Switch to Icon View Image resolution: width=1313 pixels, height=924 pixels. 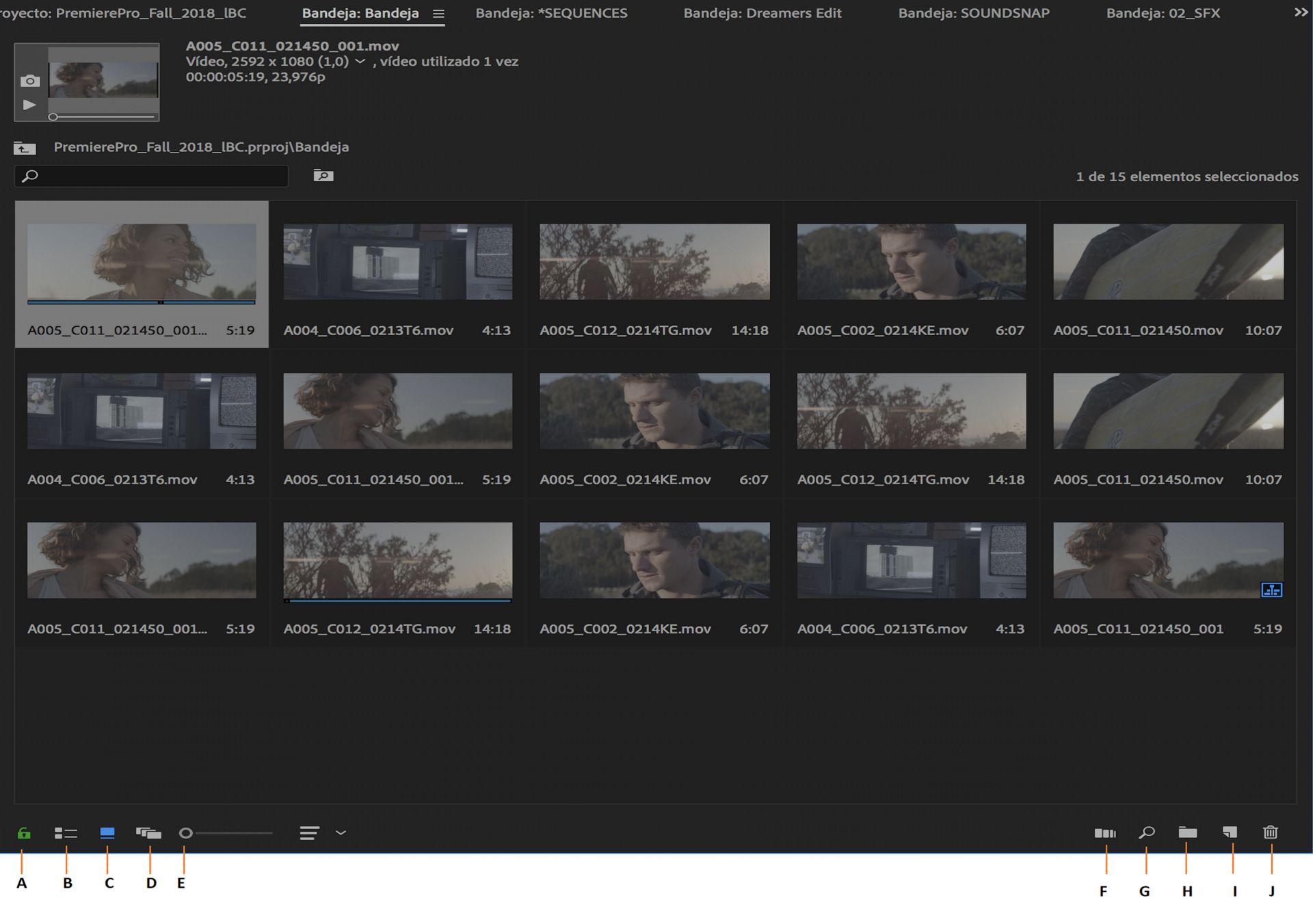(107, 832)
